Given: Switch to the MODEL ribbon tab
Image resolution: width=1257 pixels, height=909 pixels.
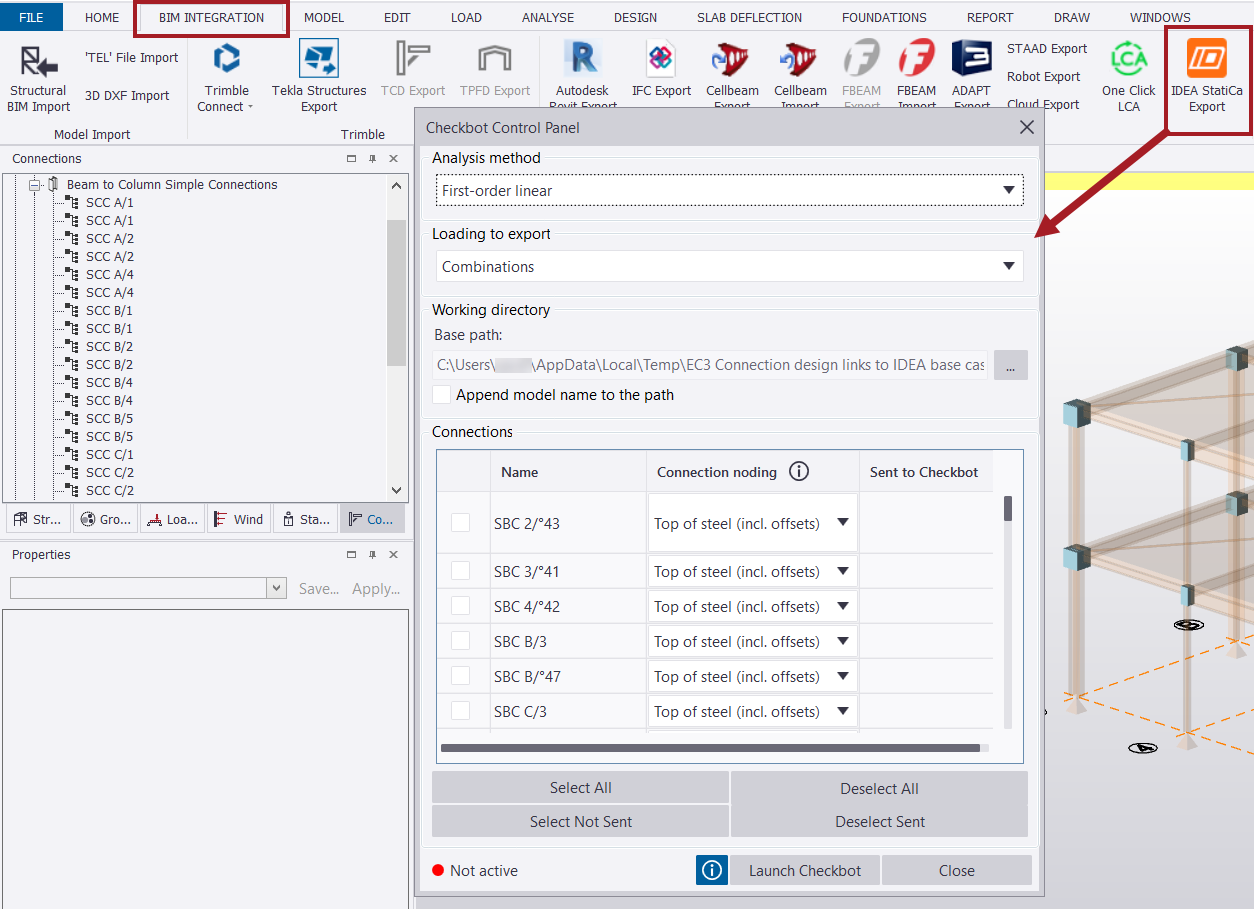Looking at the screenshot, I should point(323,16).
